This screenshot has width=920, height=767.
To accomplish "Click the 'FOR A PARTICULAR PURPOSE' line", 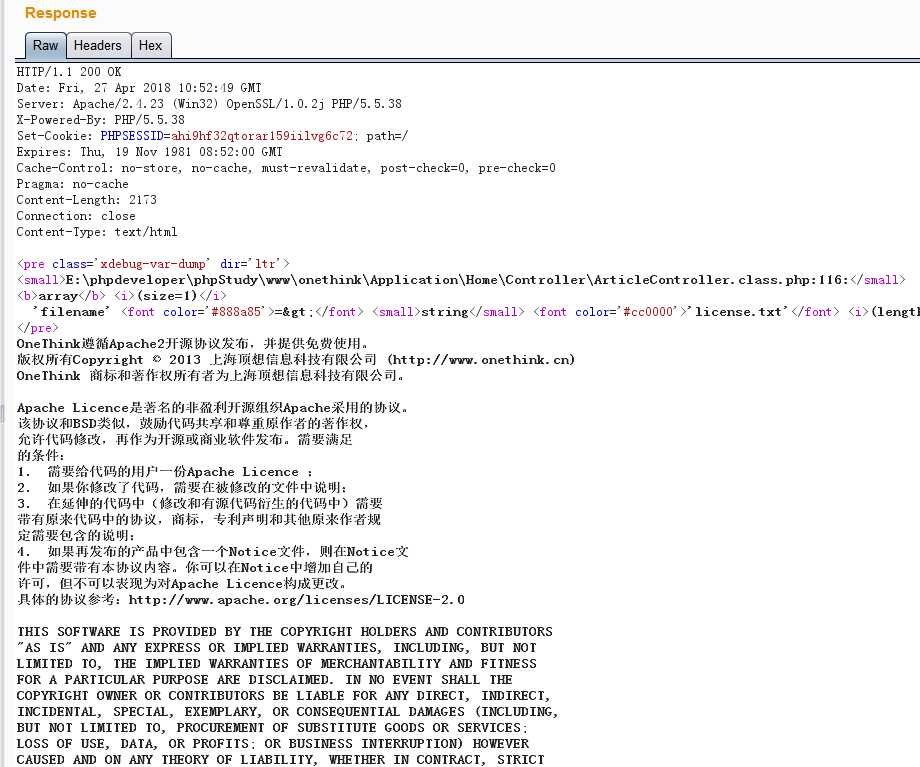I will [265, 680].
